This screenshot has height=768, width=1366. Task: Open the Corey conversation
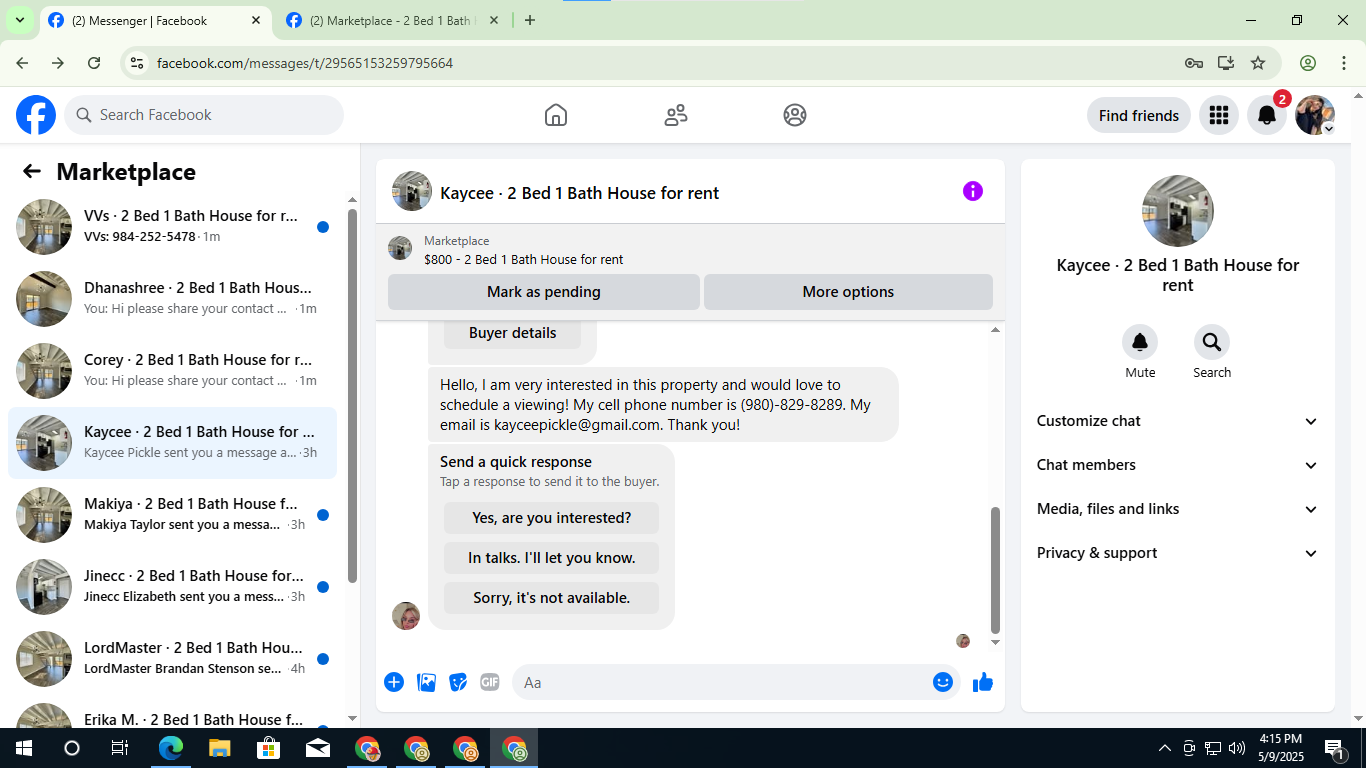(x=172, y=371)
